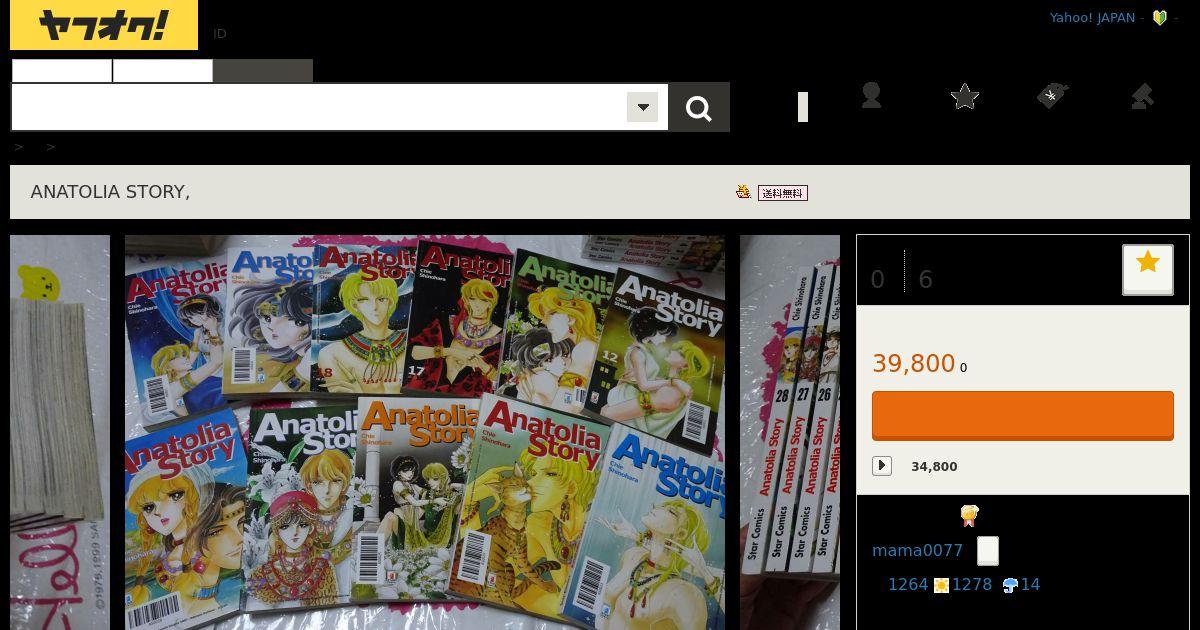Select the first white search tab
1200x630 pixels.
(x=62, y=71)
